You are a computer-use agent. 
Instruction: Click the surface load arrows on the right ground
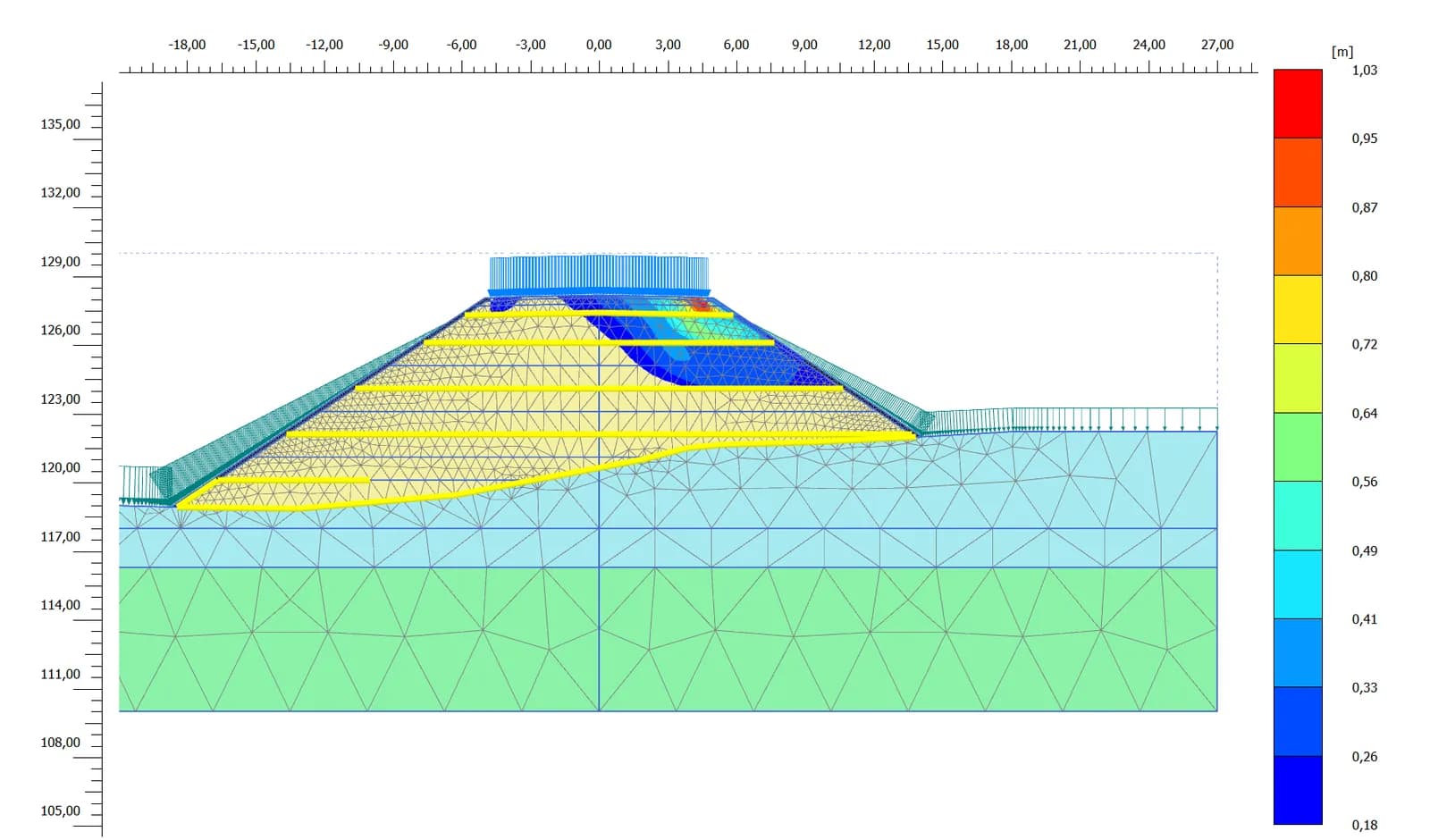(x=1068, y=419)
